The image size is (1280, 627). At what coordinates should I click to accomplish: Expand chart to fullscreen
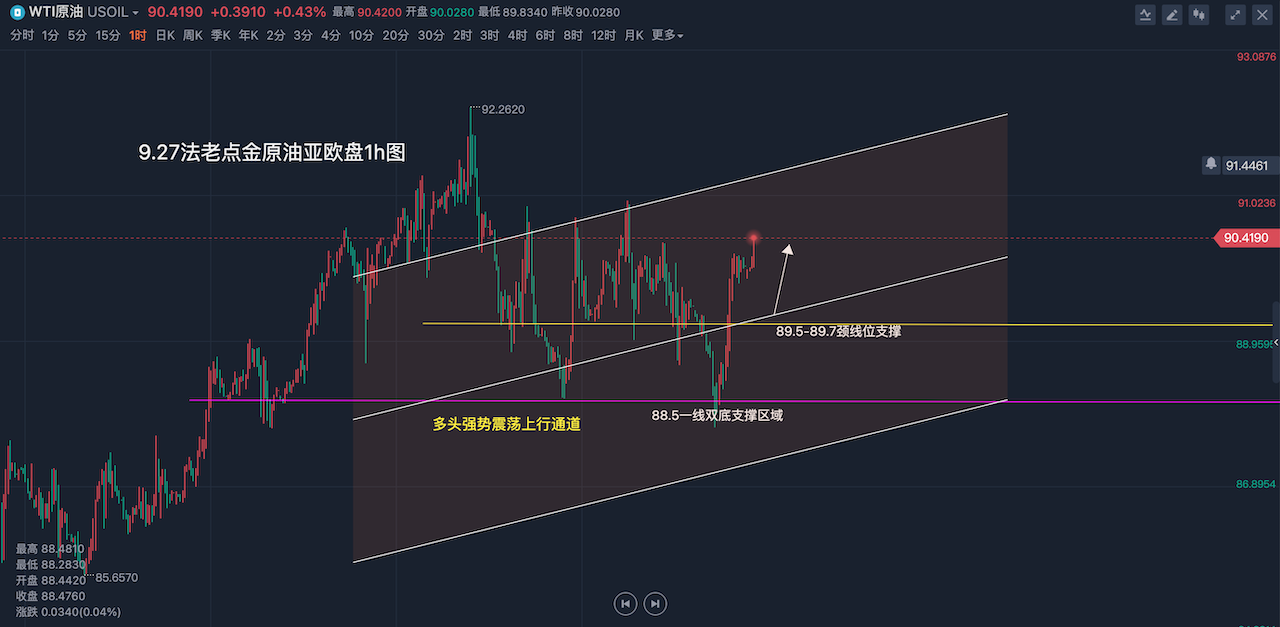(x=1235, y=14)
